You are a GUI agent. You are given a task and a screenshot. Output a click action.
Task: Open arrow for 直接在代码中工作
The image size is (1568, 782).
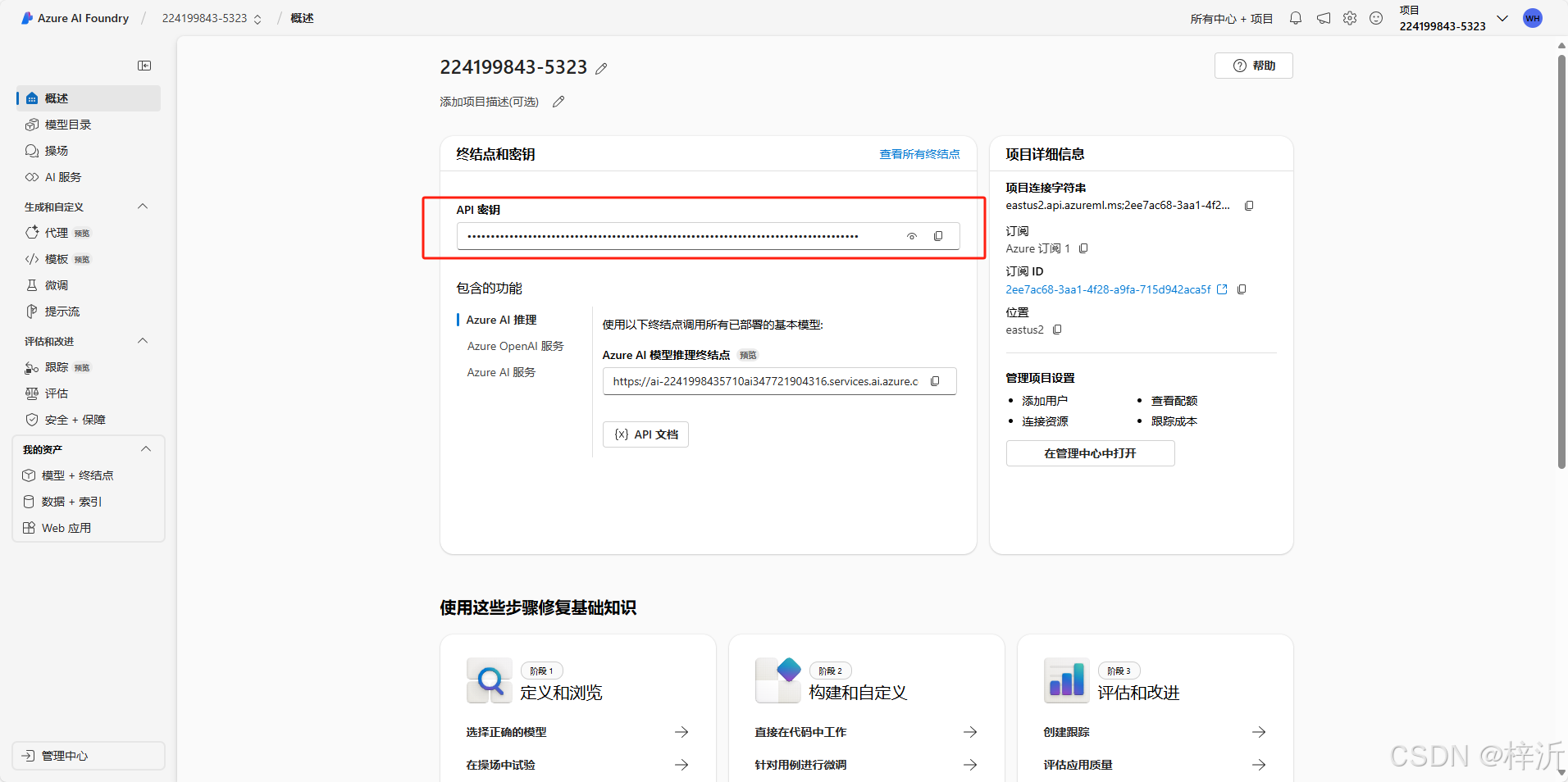pyautogui.click(x=970, y=732)
